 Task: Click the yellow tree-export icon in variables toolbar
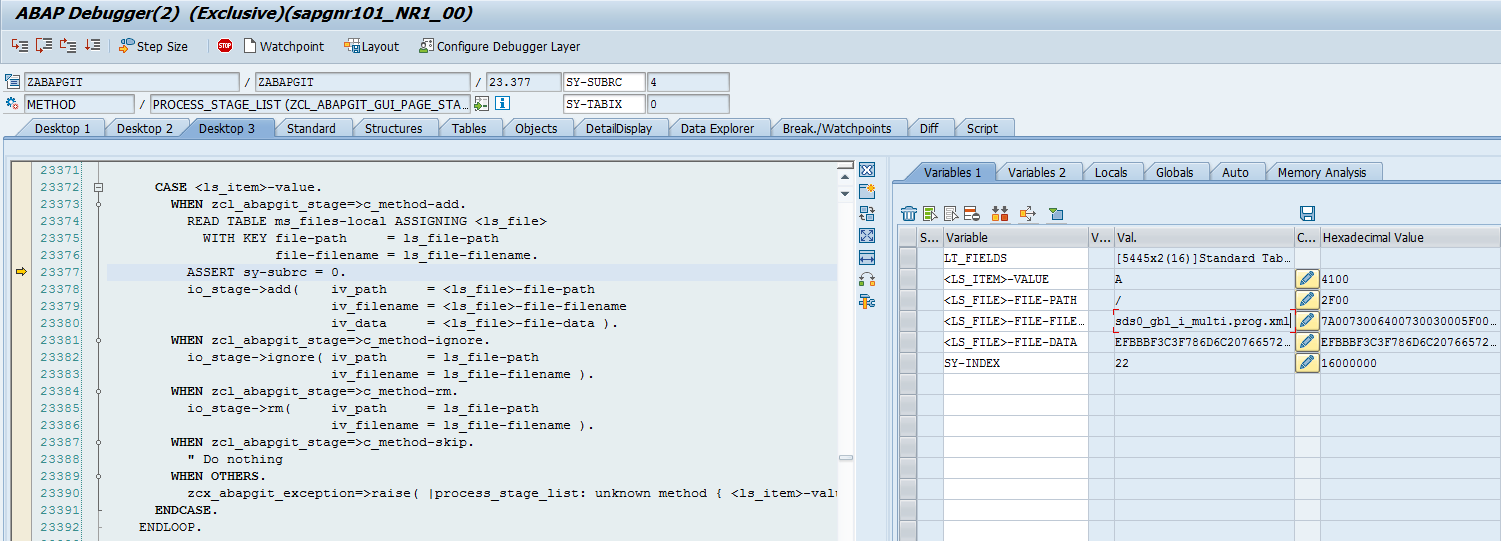point(1027,213)
